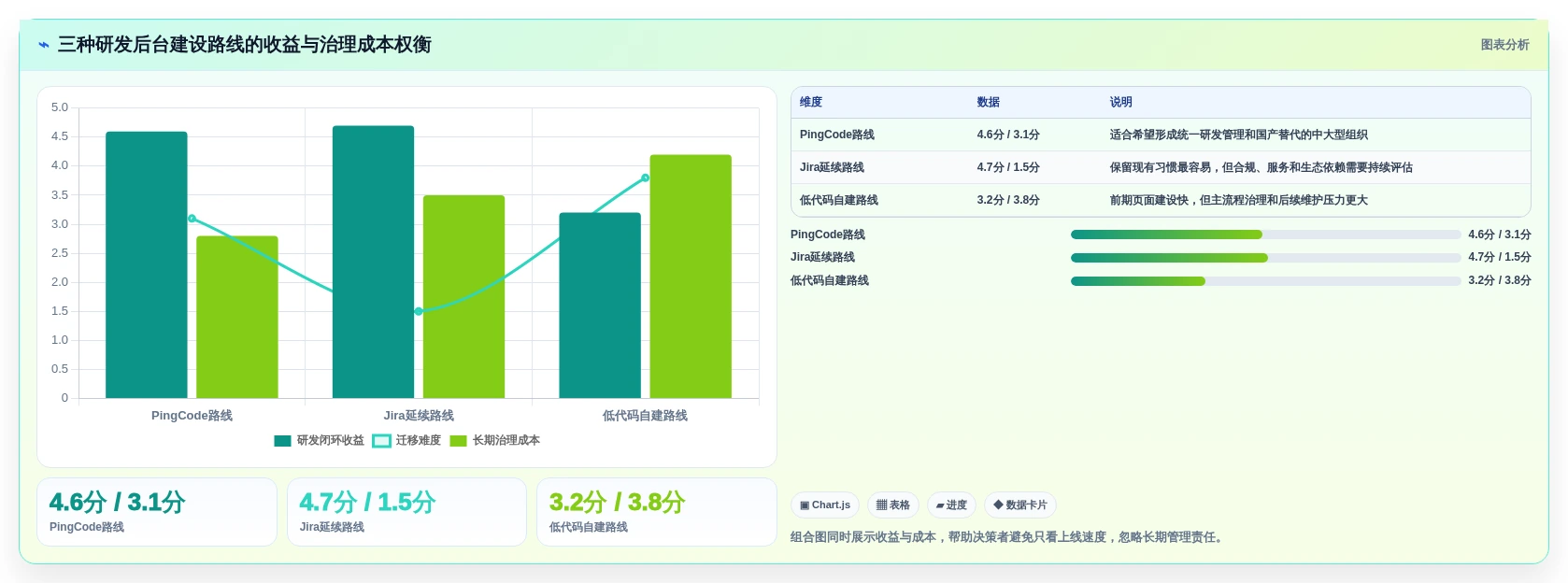Click the green PingCode路线 长期治理成本 bar
1568x583 pixels.
(x=237, y=318)
